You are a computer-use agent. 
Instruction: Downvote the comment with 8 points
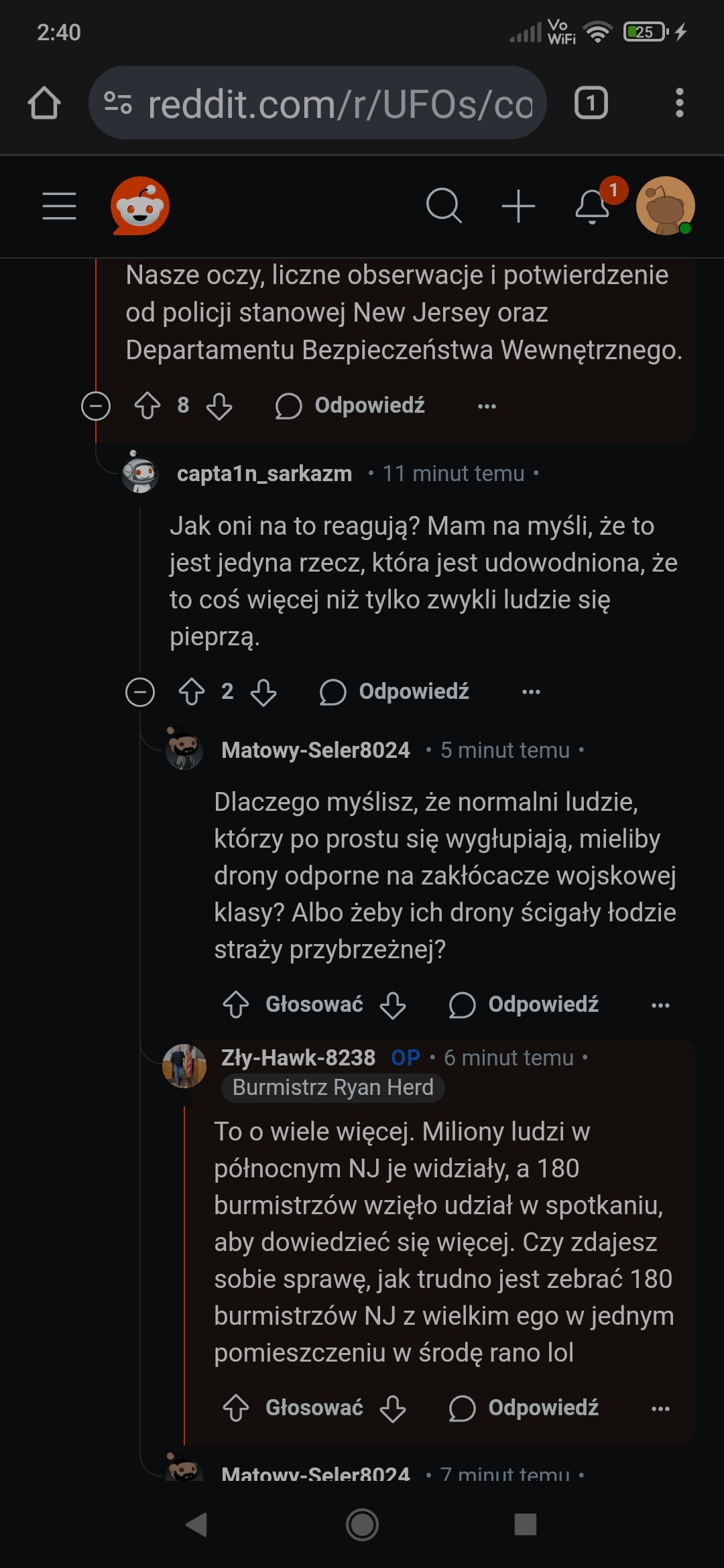click(219, 406)
